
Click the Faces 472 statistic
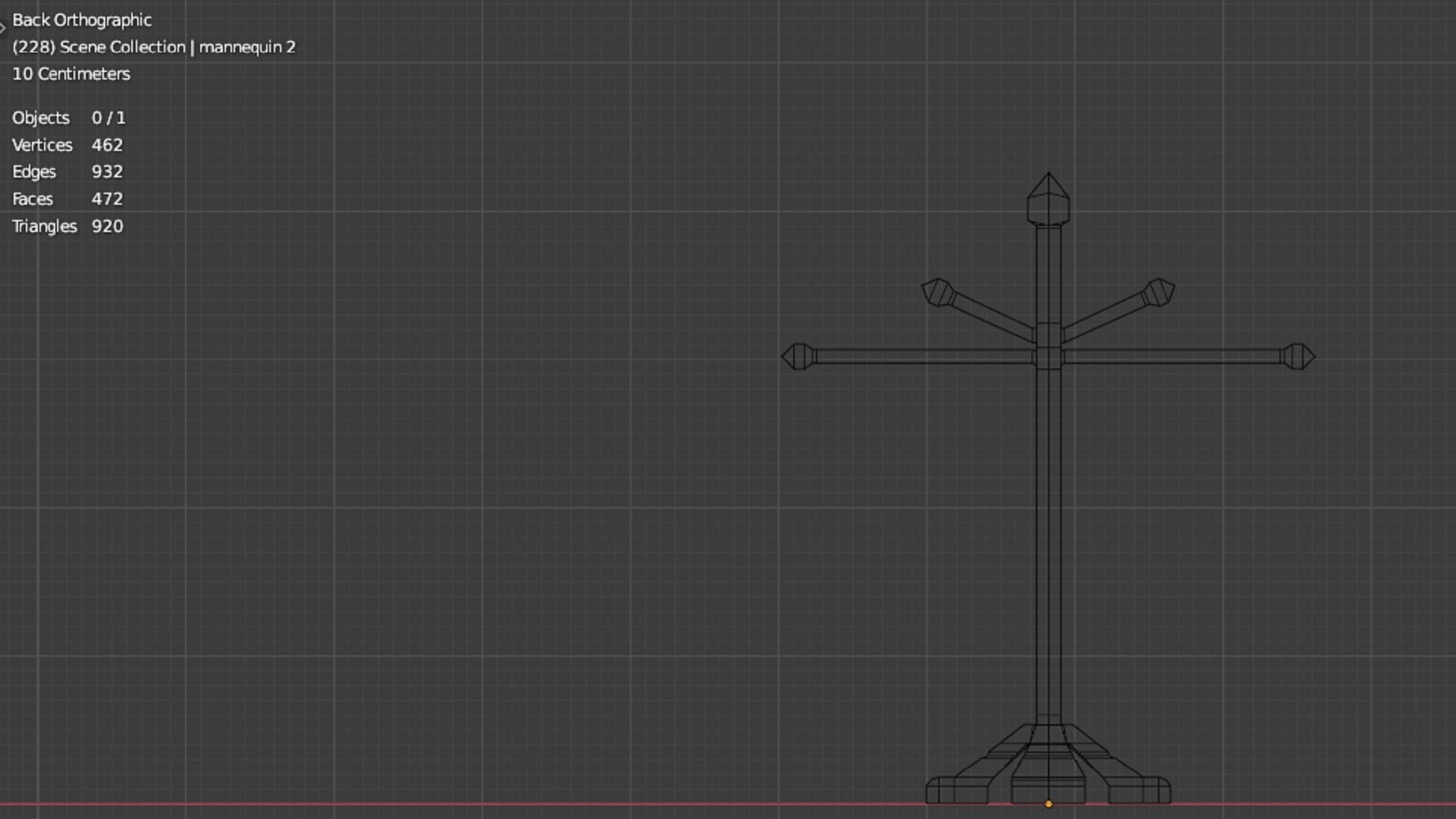point(67,199)
